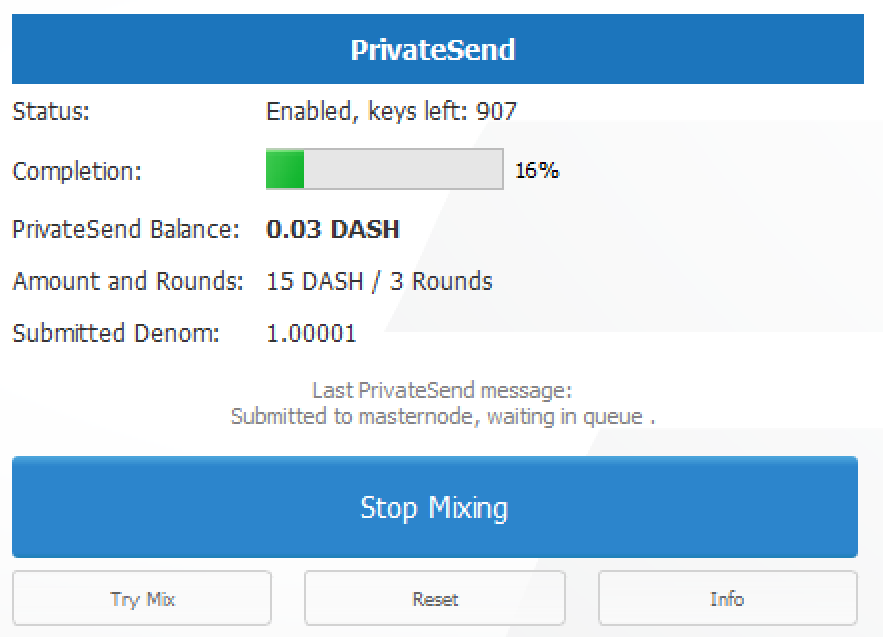Reset PrivateSend with the Reset button
Screen dimensions: 883x637
point(435,599)
